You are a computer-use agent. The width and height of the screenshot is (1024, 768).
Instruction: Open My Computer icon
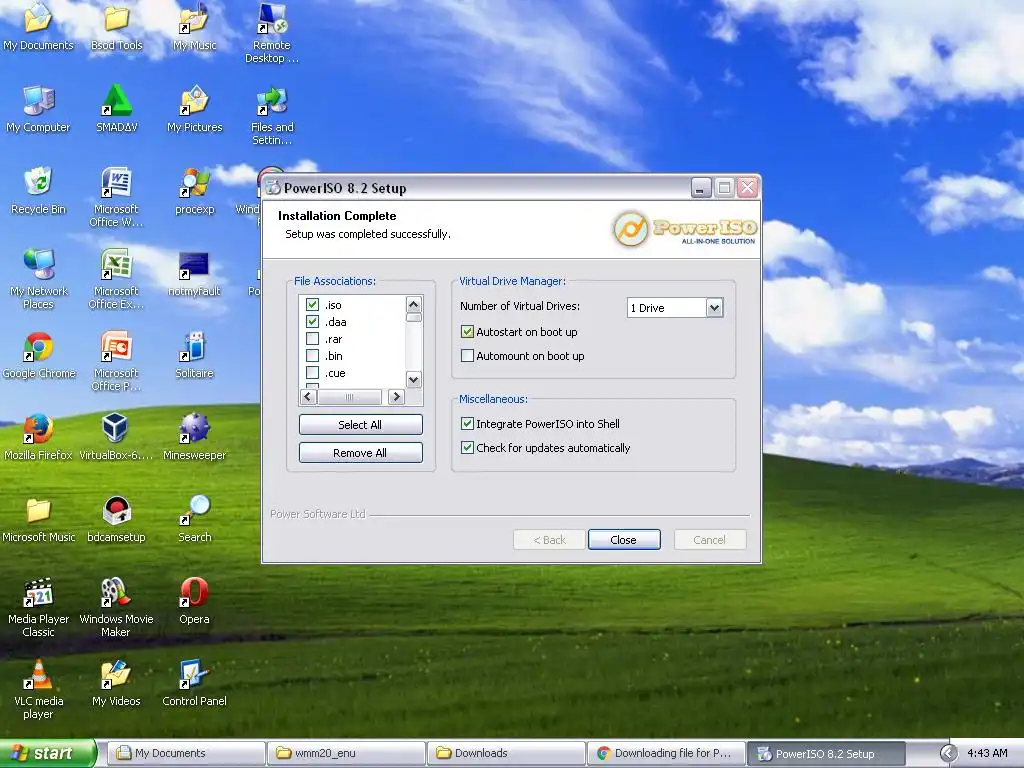[x=38, y=108]
